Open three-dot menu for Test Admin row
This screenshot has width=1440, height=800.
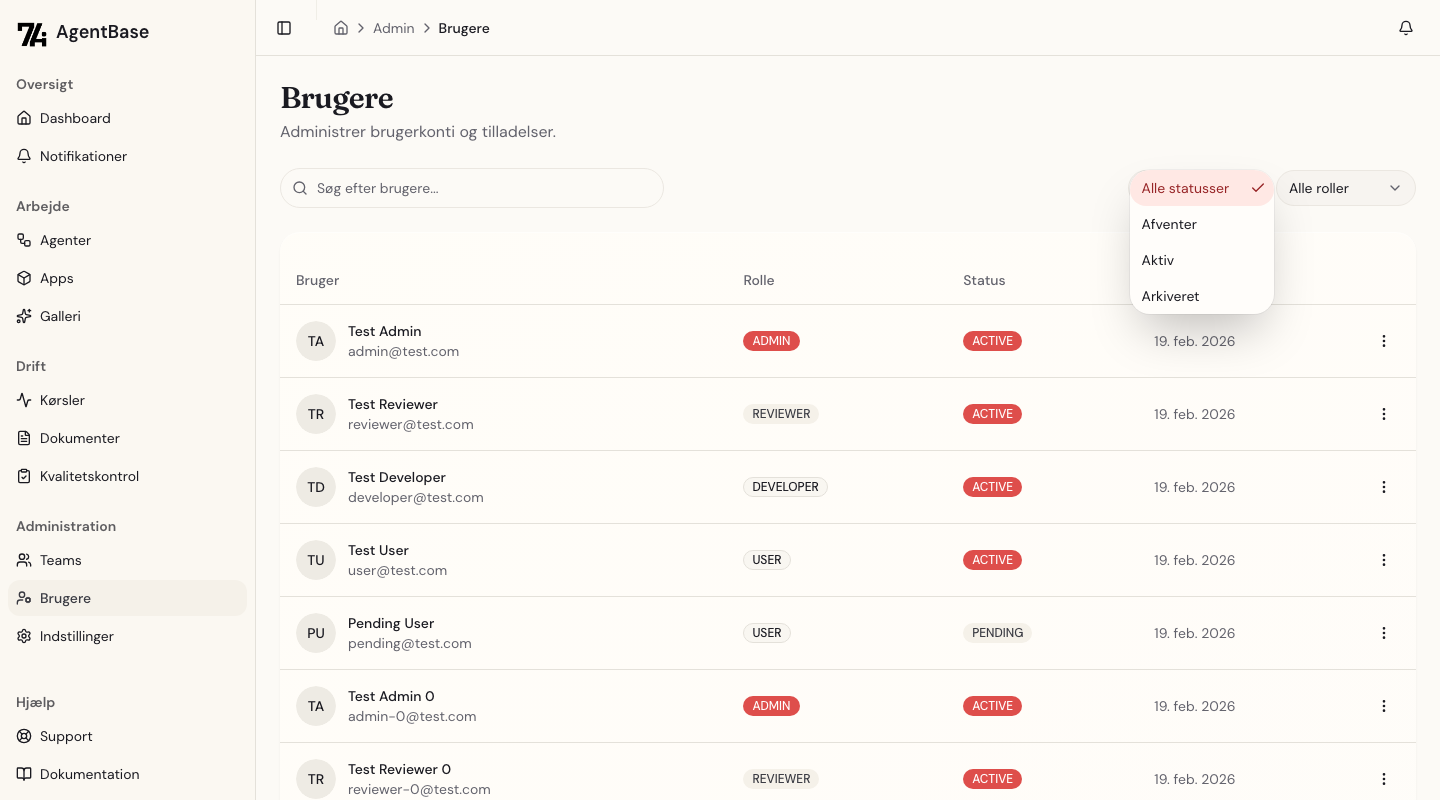click(x=1383, y=341)
